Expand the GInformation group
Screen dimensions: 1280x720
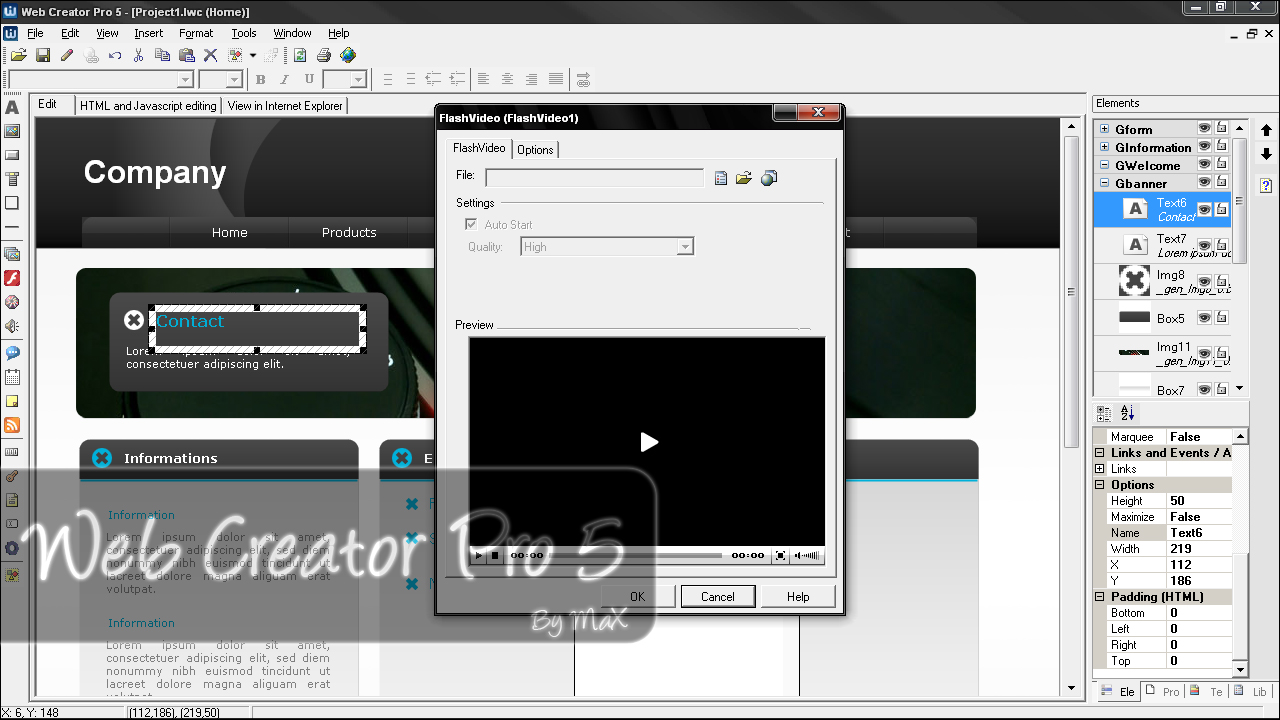point(1105,147)
